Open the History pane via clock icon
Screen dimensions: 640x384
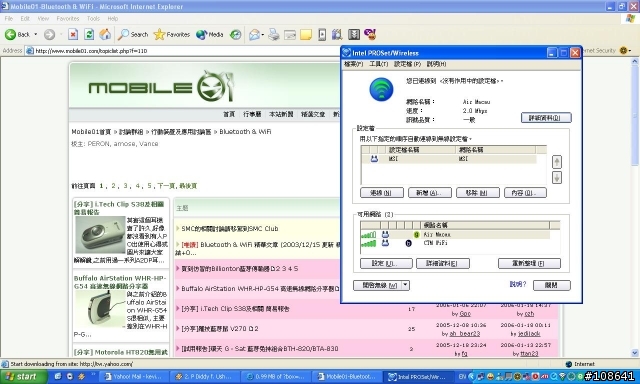[x=236, y=35]
